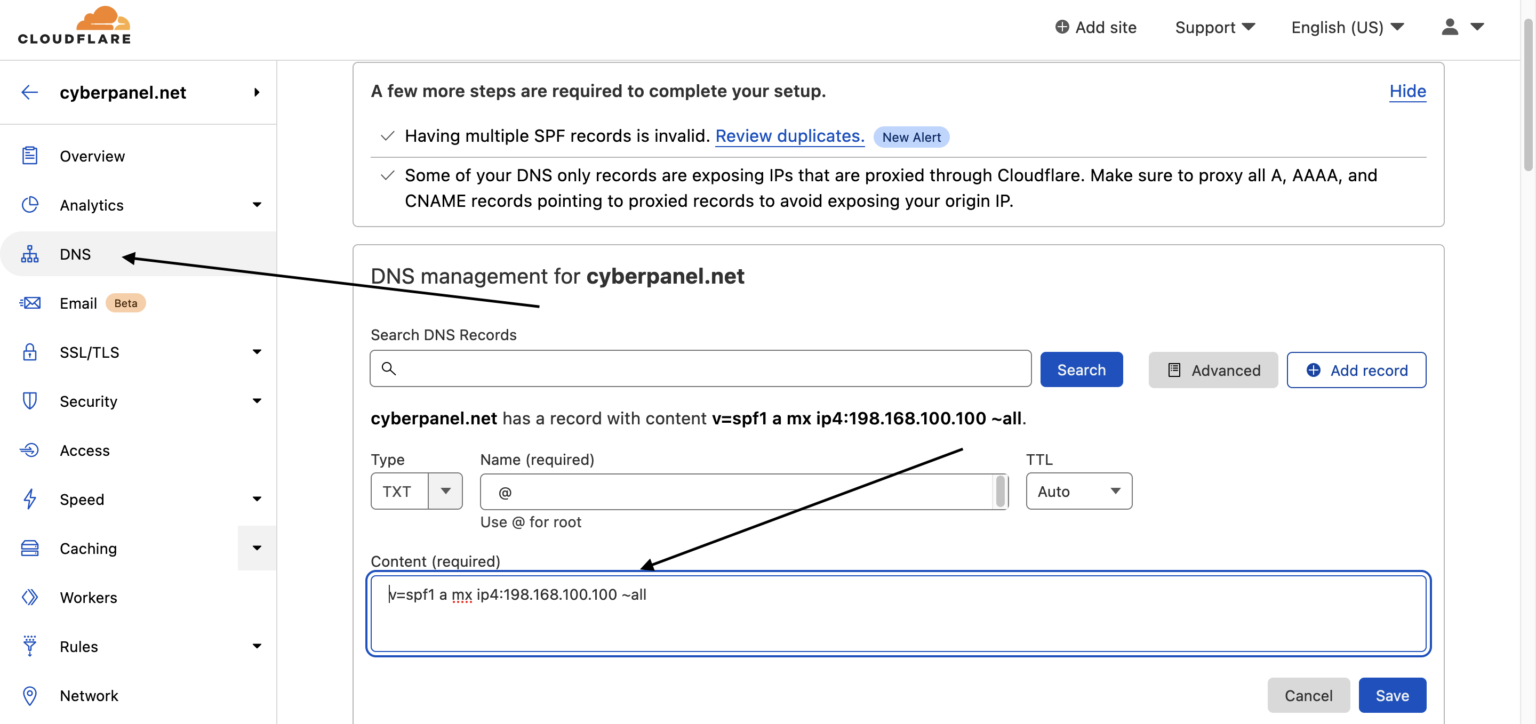Click the Speed lightning bolt icon
Image resolution: width=1536 pixels, height=724 pixels.
click(x=30, y=499)
